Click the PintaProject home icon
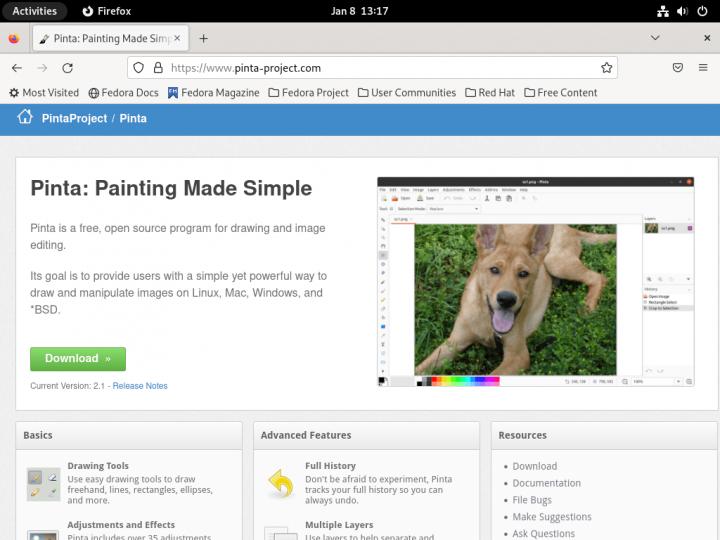720x540 pixels. pyautogui.click(x=25, y=117)
